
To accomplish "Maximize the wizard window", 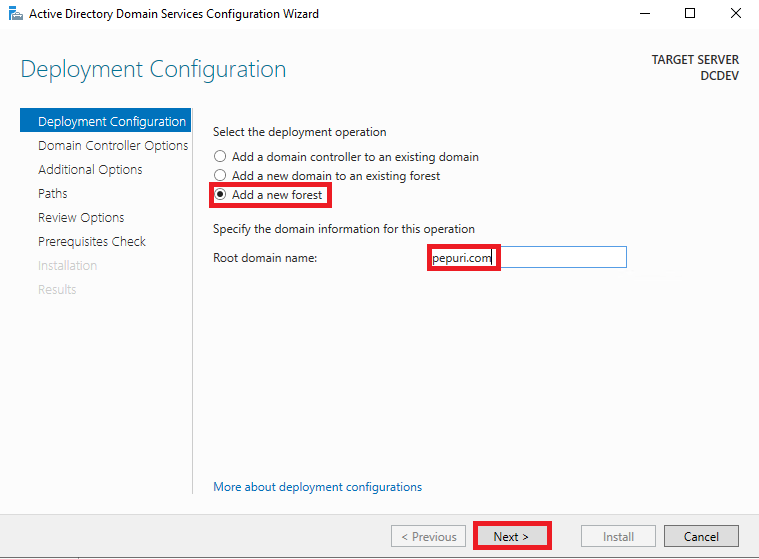I will pos(690,14).
